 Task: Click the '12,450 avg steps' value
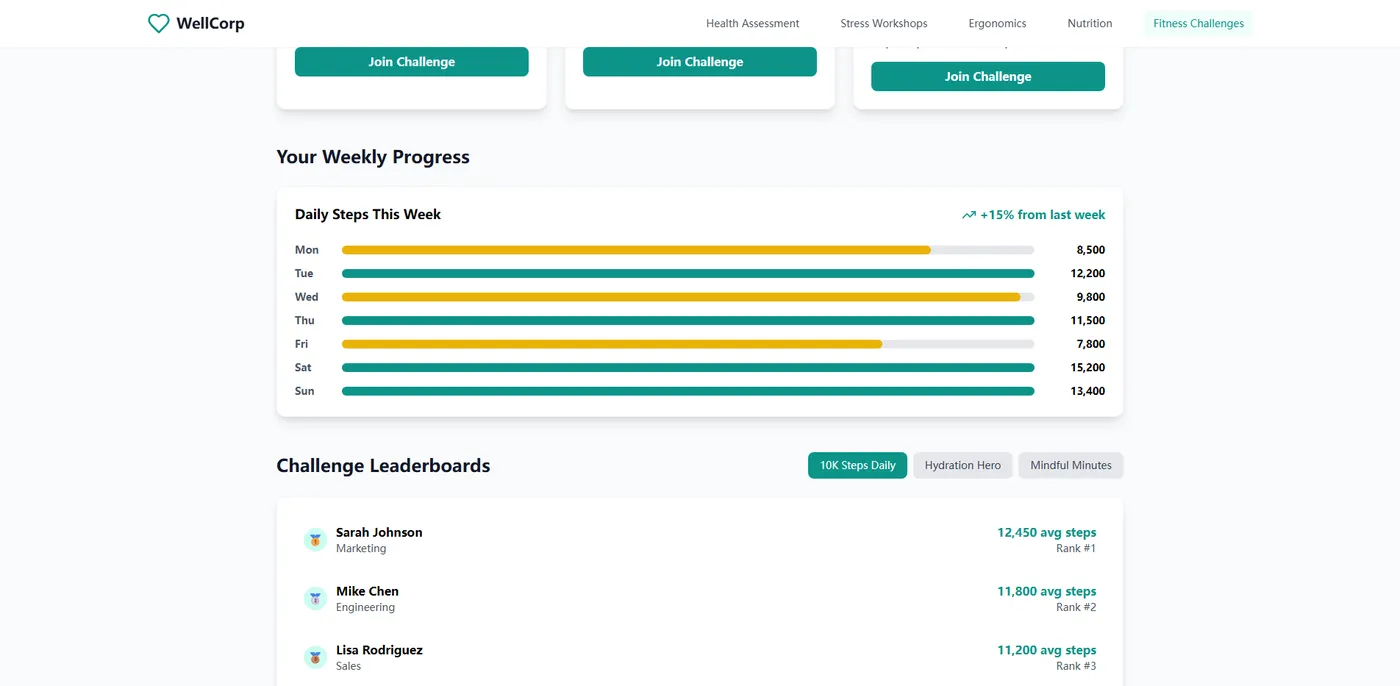pyautogui.click(x=1046, y=532)
